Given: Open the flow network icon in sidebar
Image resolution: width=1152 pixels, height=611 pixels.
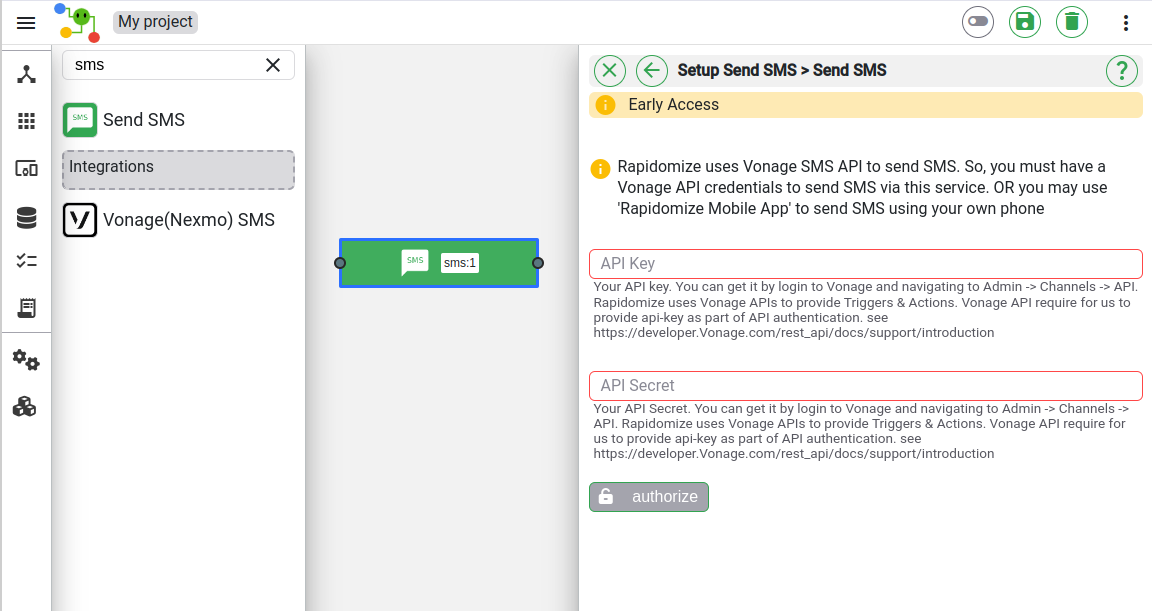Looking at the screenshot, I should pos(26,74).
